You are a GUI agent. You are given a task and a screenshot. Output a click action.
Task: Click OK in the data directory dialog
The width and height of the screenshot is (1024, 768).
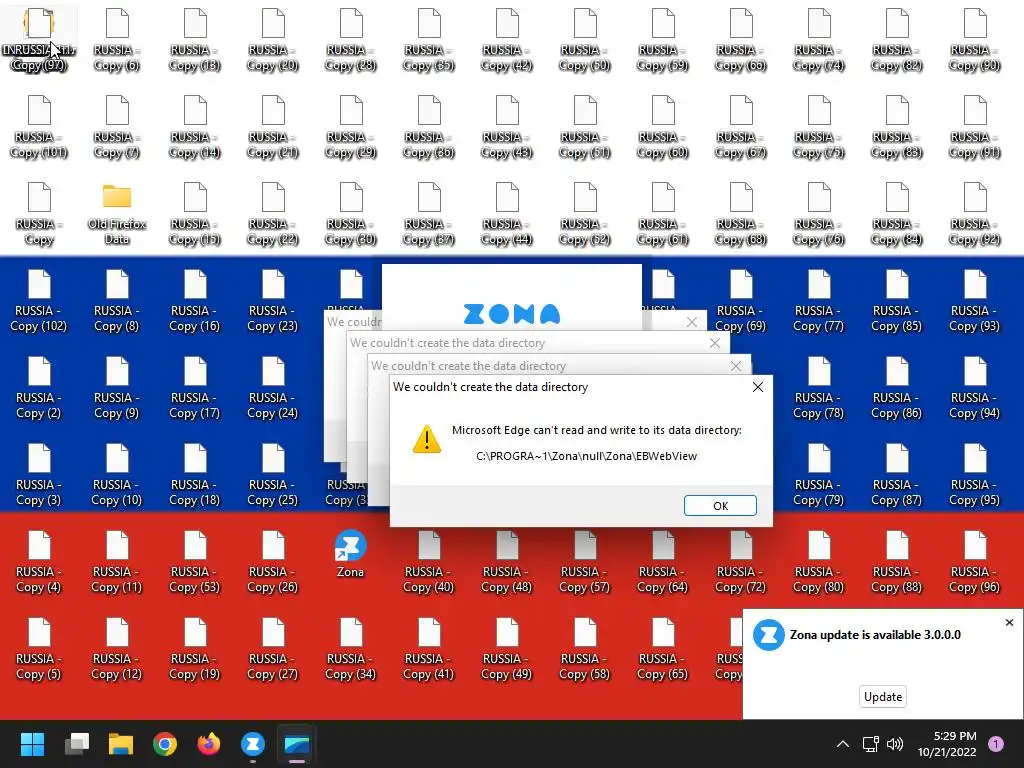(x=720, y=505)
